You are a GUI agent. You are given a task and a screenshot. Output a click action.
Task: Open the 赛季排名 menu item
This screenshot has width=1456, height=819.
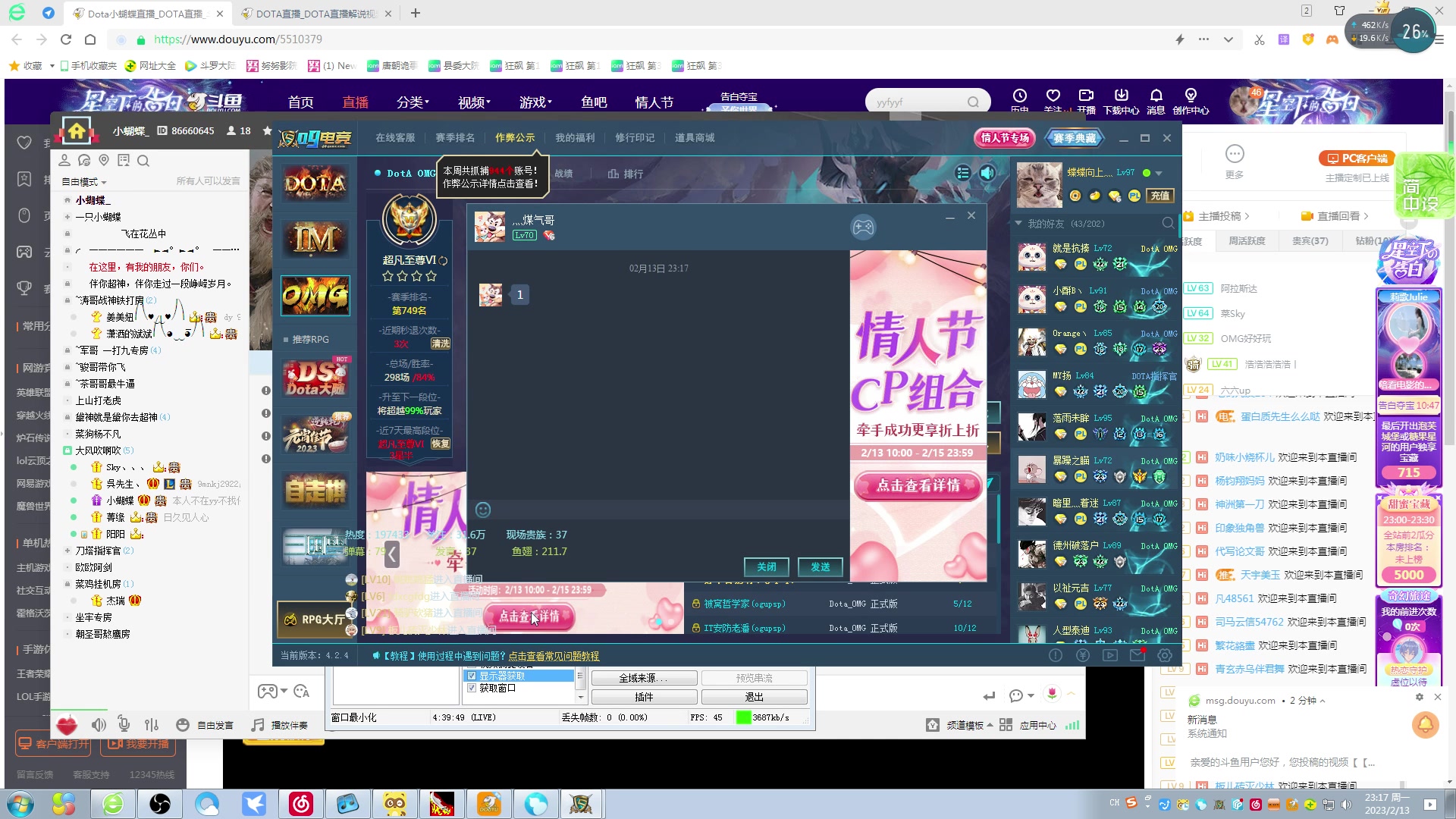[455, 138]
